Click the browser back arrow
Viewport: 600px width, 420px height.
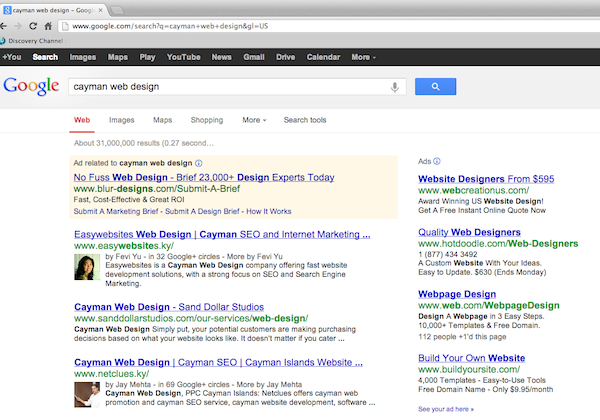point(3,26)
